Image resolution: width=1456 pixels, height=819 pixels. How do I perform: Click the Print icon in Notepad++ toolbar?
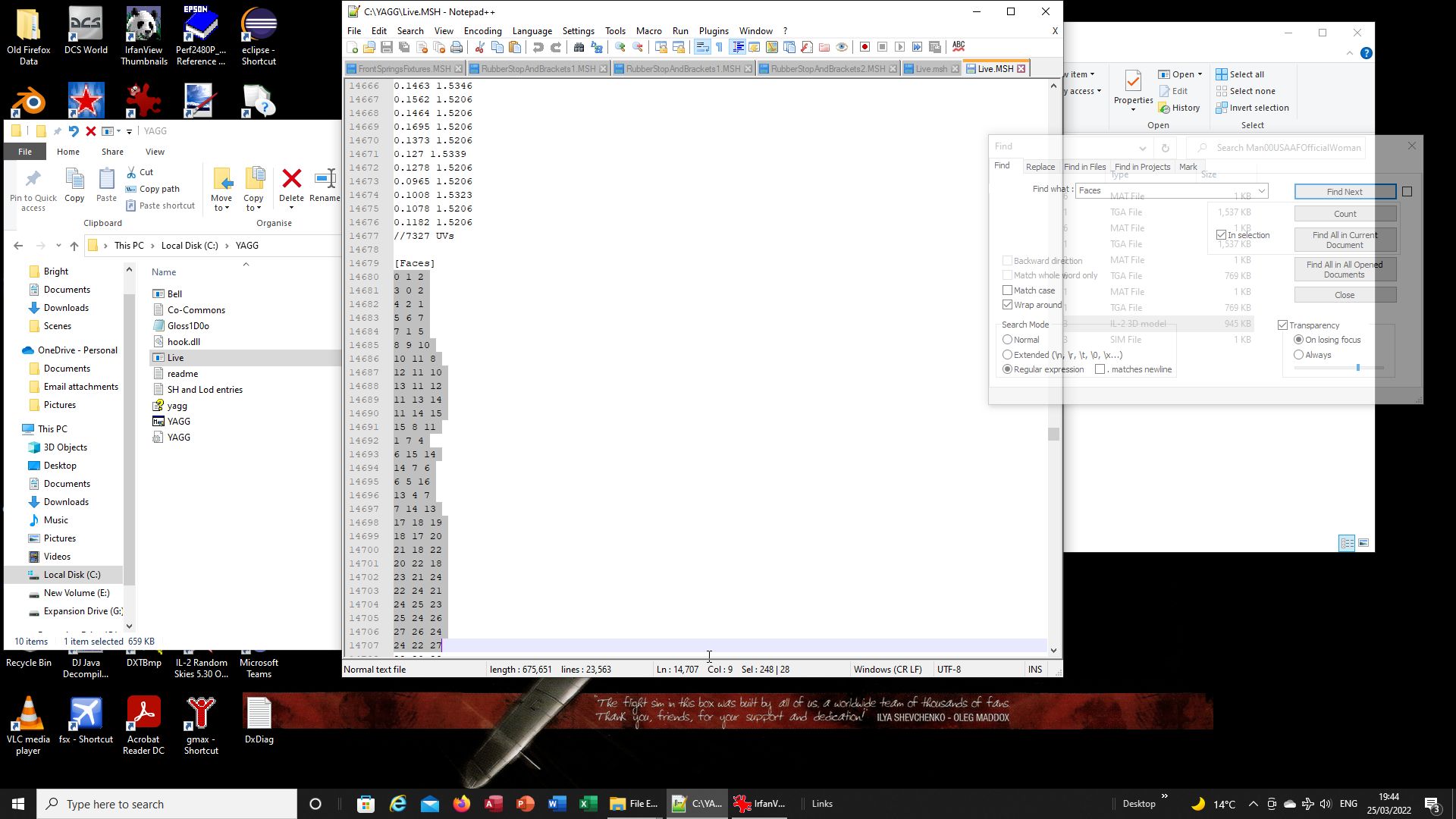(457, 47)
